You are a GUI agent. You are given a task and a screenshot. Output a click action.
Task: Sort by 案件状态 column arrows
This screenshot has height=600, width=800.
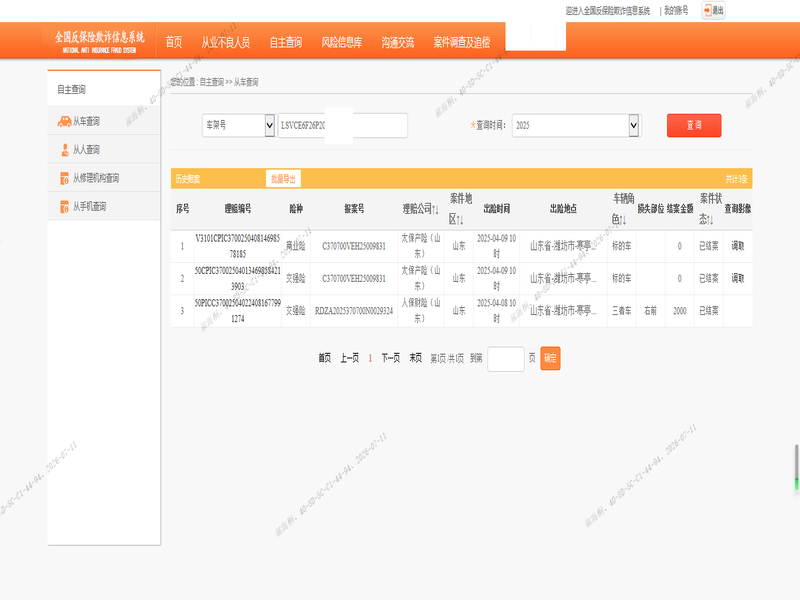[710, 220]
